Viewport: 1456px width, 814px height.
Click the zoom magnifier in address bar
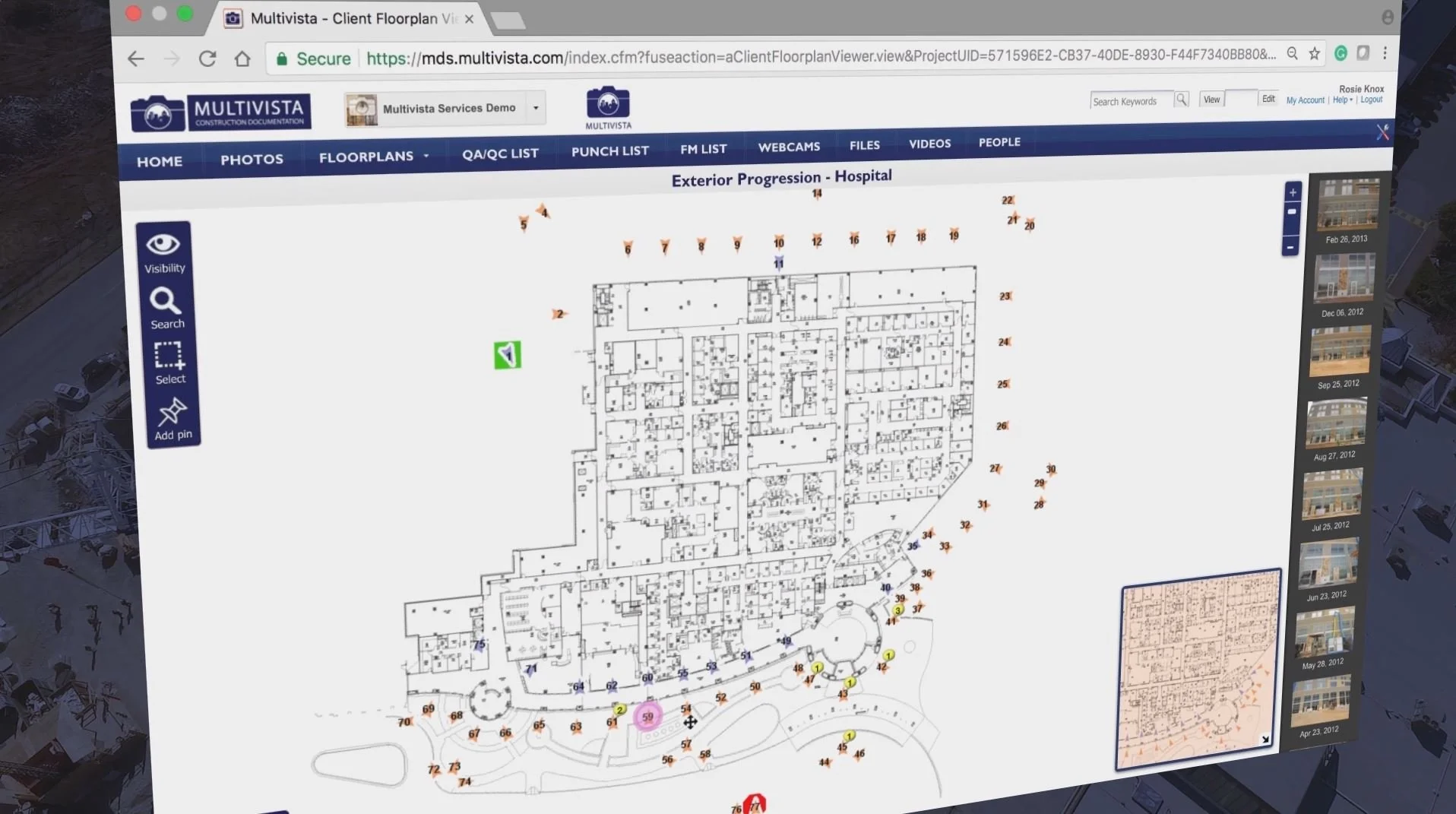1292,53
